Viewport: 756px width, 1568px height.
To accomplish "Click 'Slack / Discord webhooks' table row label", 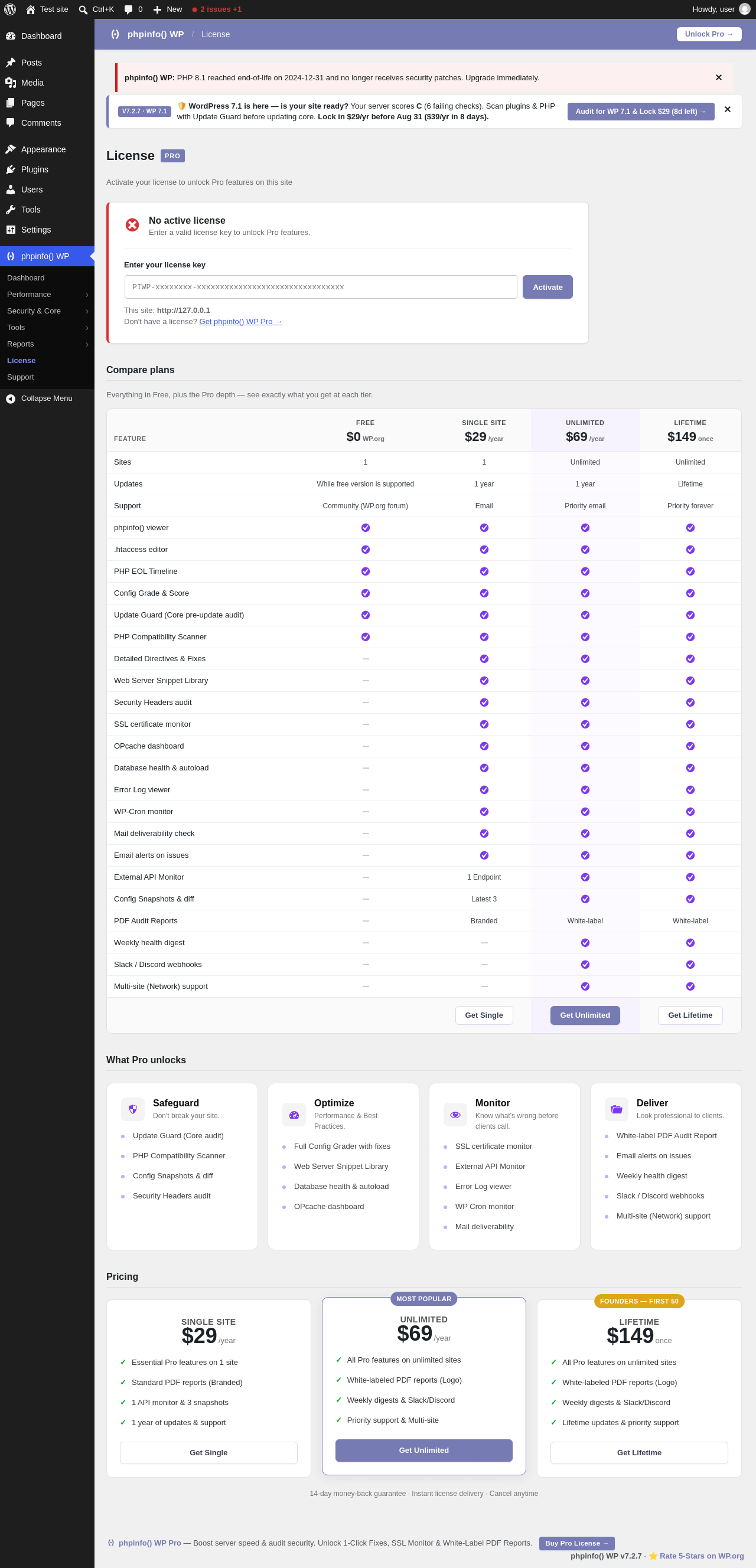I will point(158,965).
